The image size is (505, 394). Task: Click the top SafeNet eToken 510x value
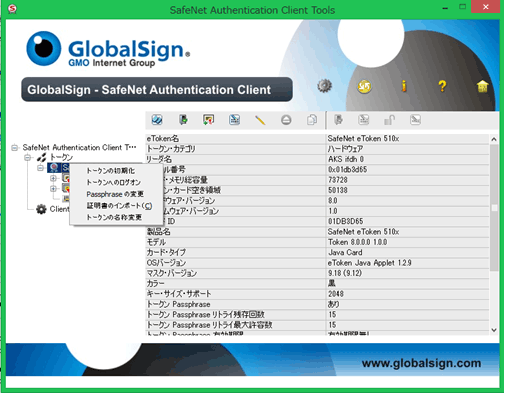[x=363, y=138]
